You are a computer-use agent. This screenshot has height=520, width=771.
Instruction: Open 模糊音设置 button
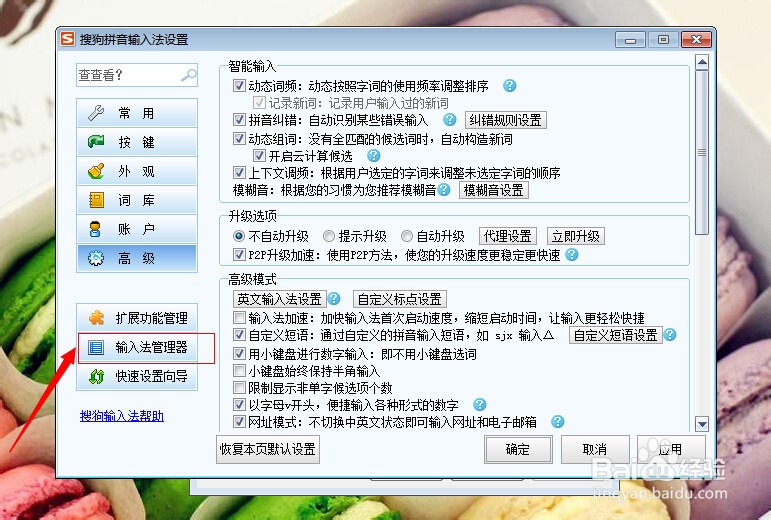(x=494, y=190)
